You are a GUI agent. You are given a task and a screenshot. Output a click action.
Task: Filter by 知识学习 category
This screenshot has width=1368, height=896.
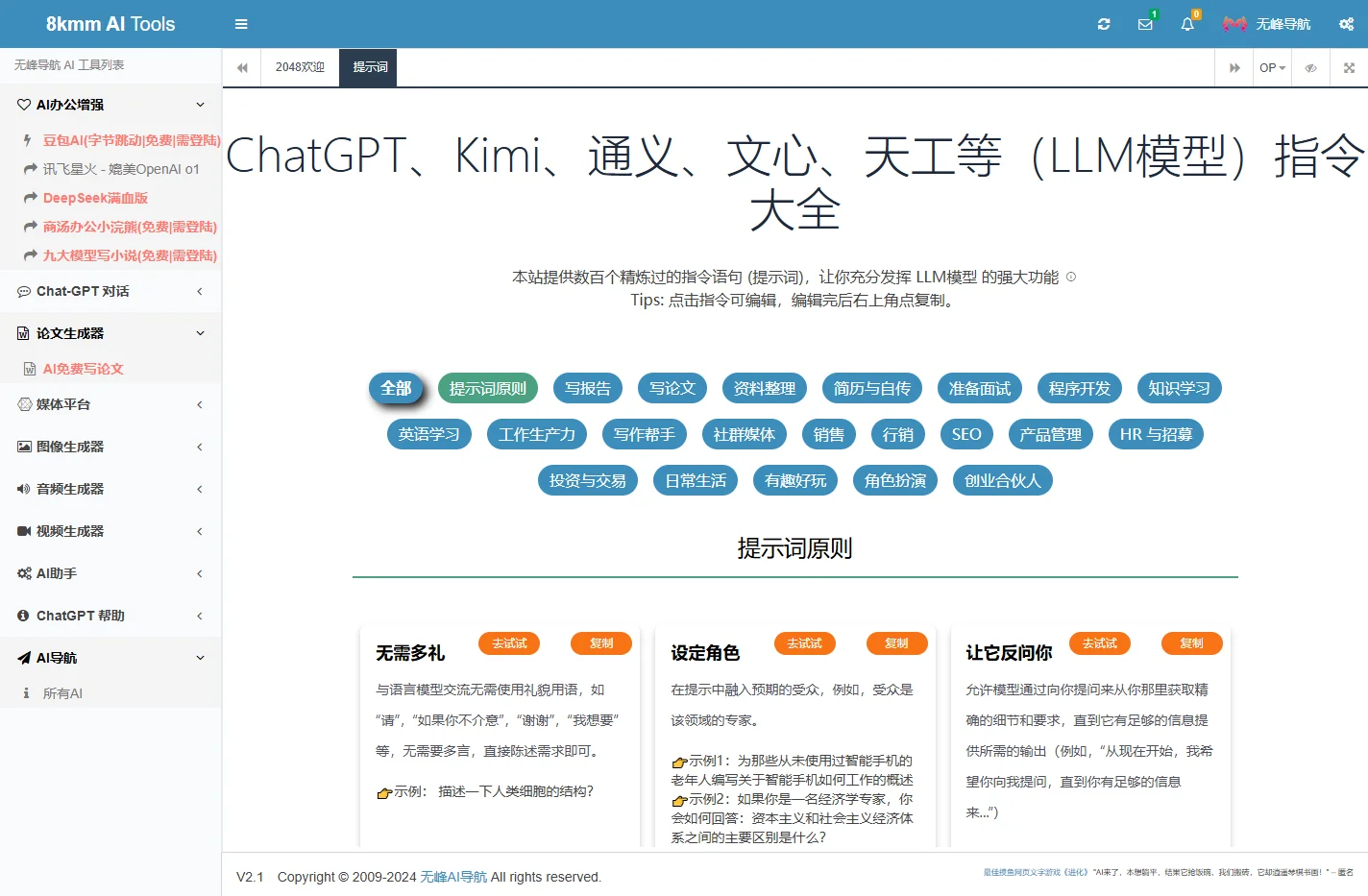[x=1180, y=388]
